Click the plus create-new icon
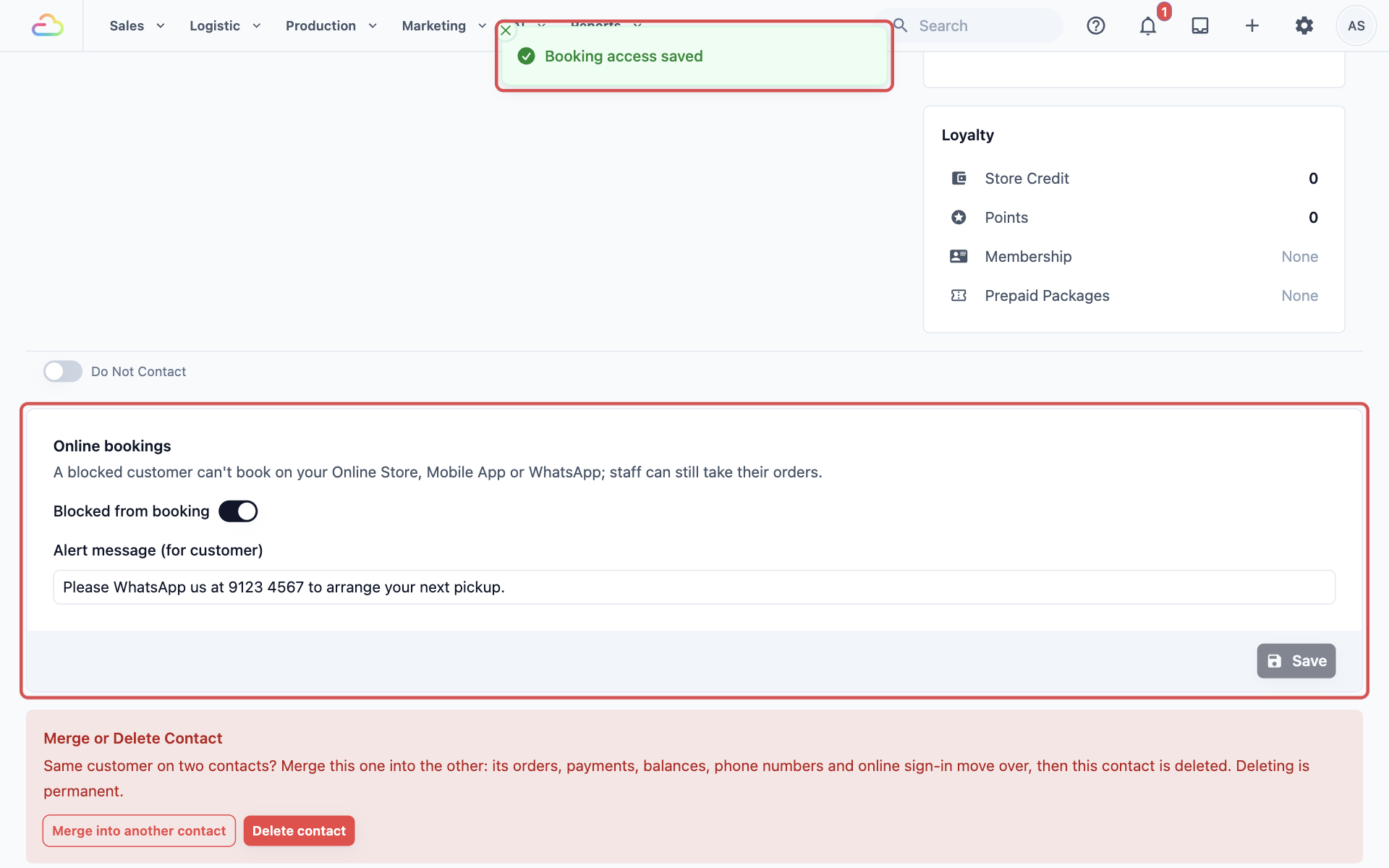 tap(1252, 26)
